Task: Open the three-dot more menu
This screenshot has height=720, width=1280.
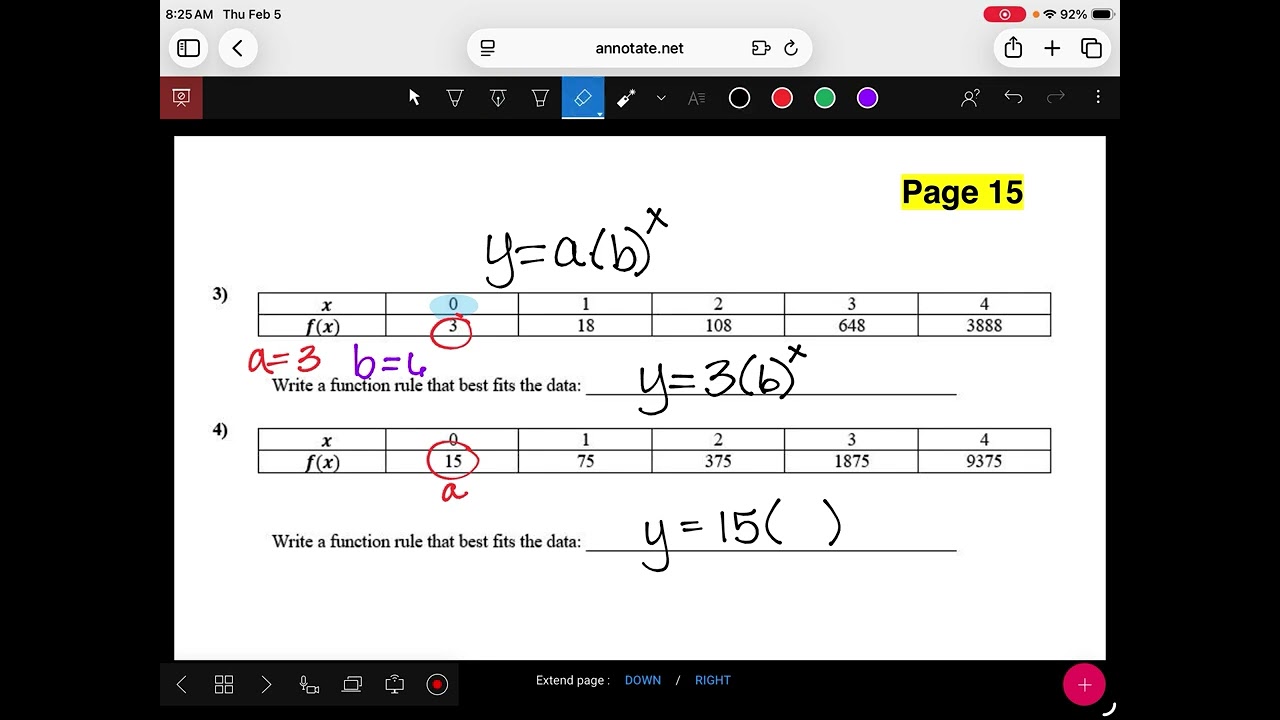Action: [x=1098, y=97]
